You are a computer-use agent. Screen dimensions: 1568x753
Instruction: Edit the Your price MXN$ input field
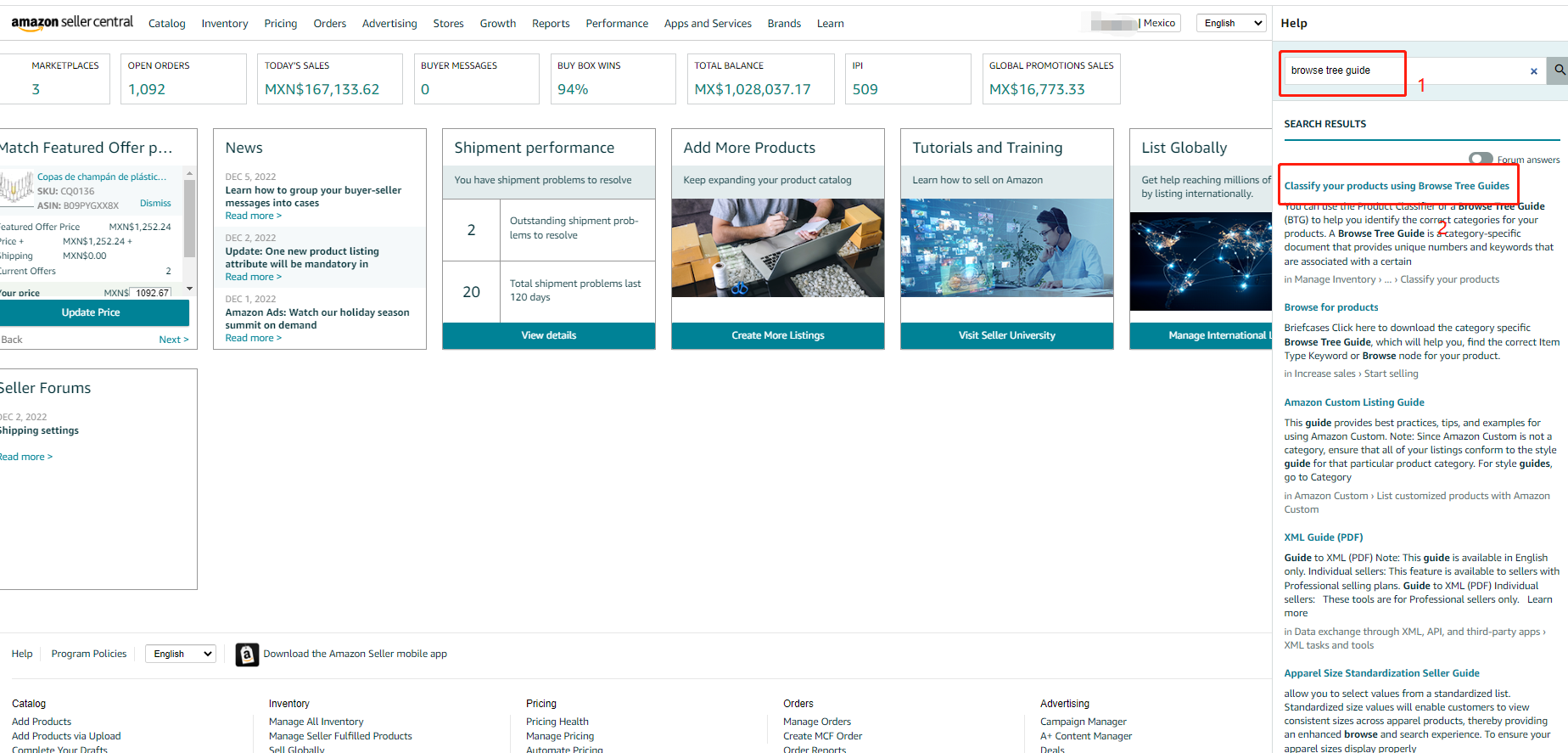coord(151,293)
